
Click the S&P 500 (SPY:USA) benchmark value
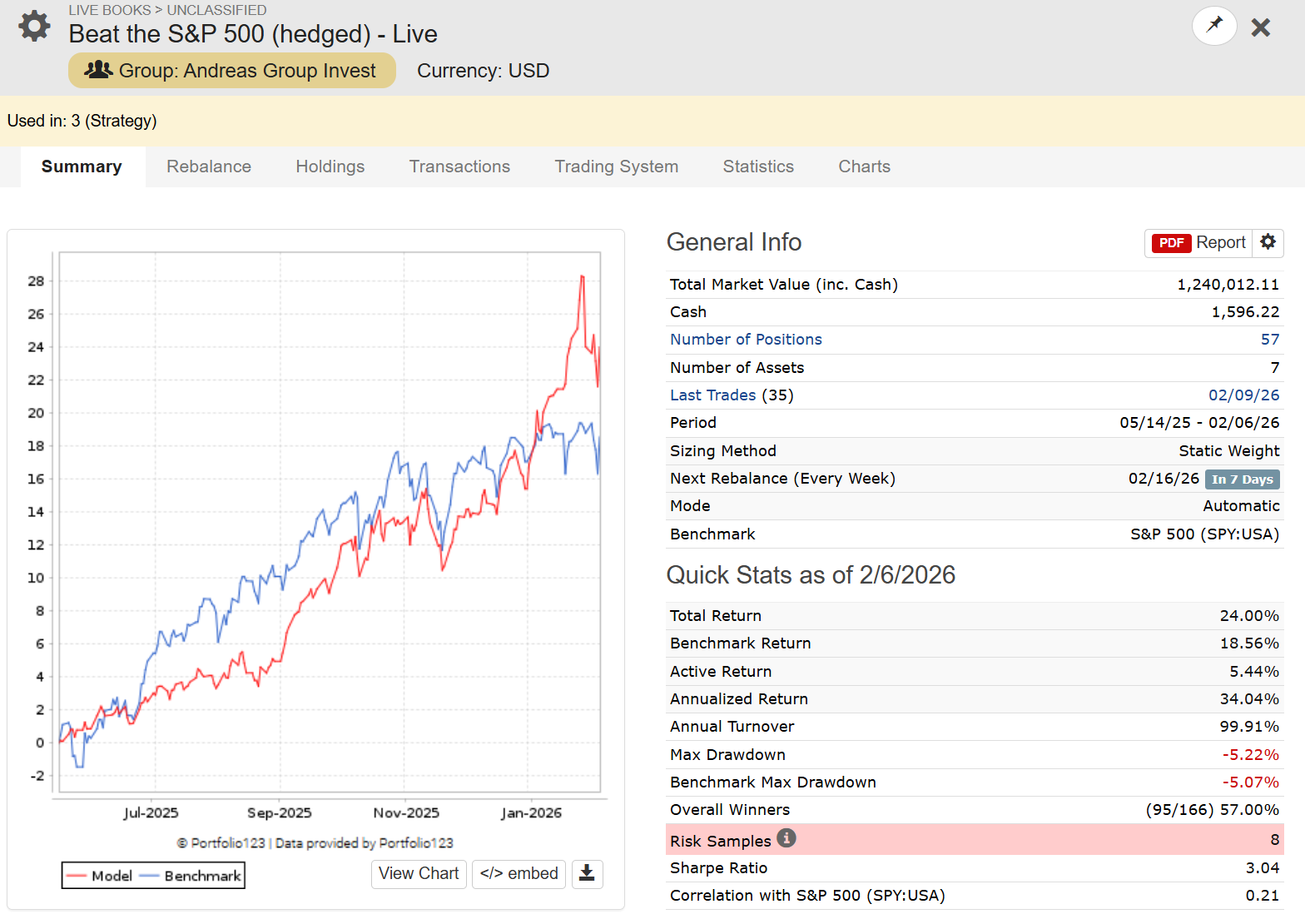(1204, 534)
